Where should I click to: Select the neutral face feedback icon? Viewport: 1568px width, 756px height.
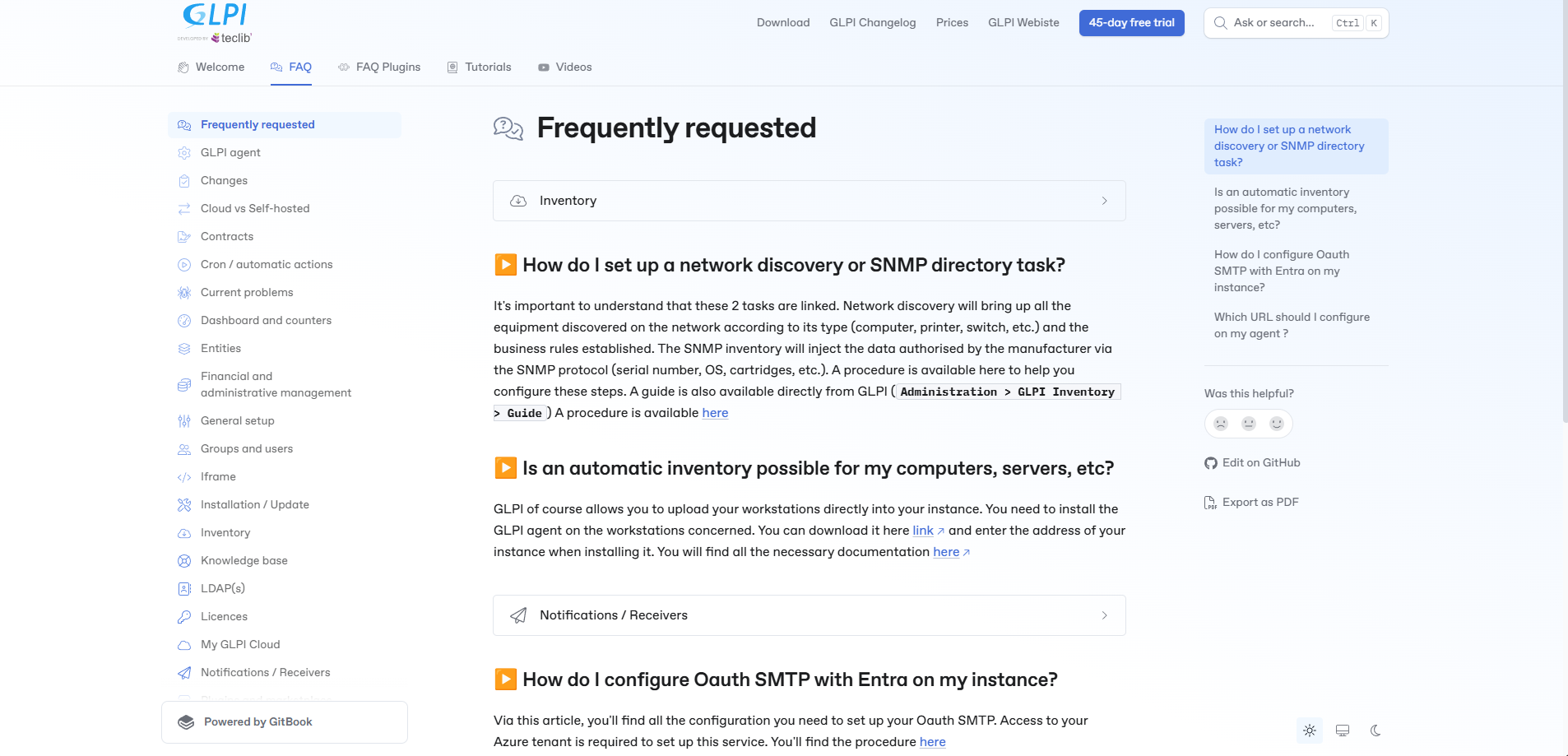[x=1249, y=424]
